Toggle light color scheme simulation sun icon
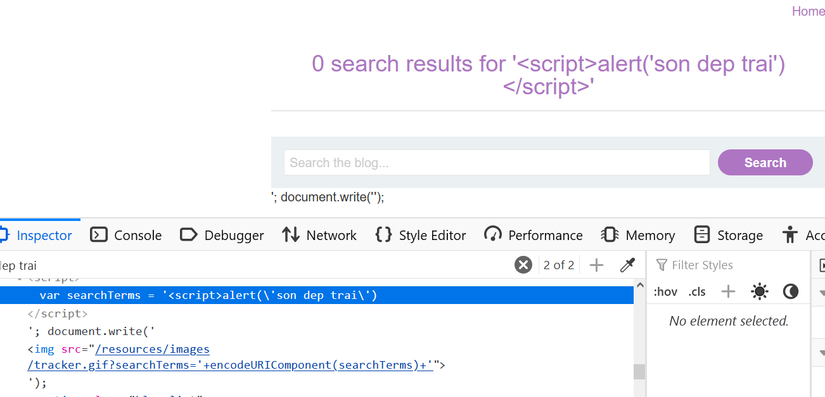The image size is (825, 397). pos(760,291)
